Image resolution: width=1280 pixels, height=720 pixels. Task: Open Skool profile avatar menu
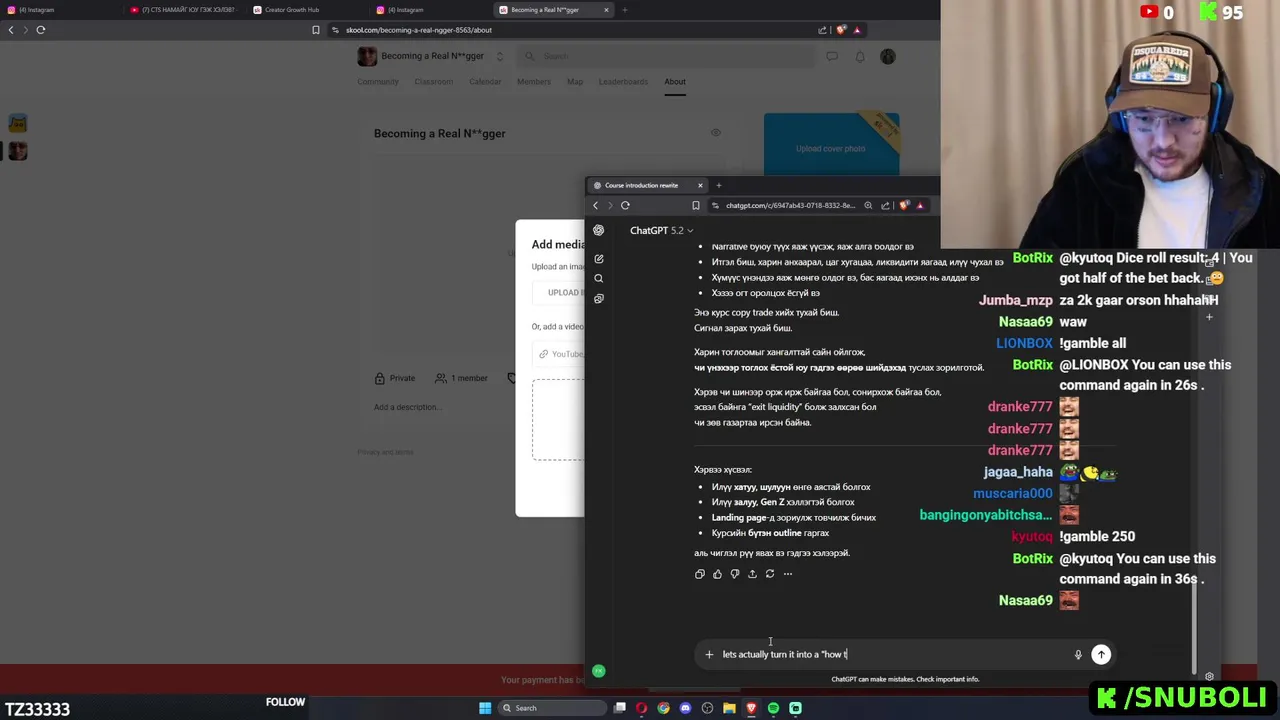(888, 57)
